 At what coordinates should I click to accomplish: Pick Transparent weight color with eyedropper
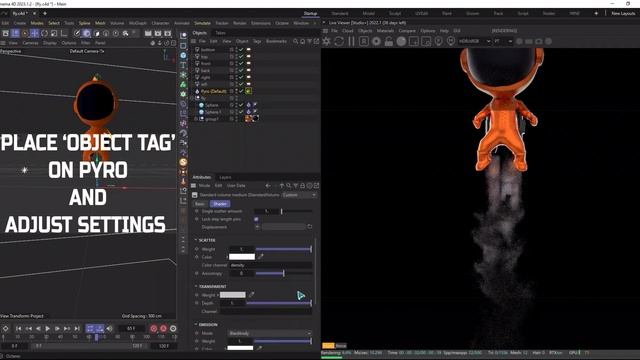click(x=251, y=294)
